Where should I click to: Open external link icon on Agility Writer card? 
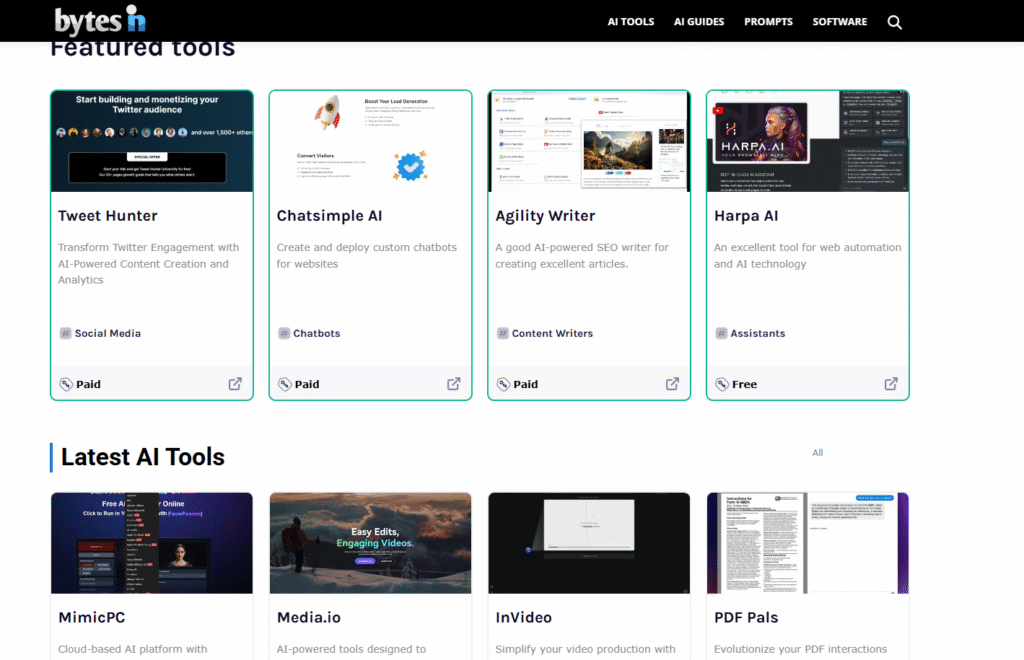672,384
